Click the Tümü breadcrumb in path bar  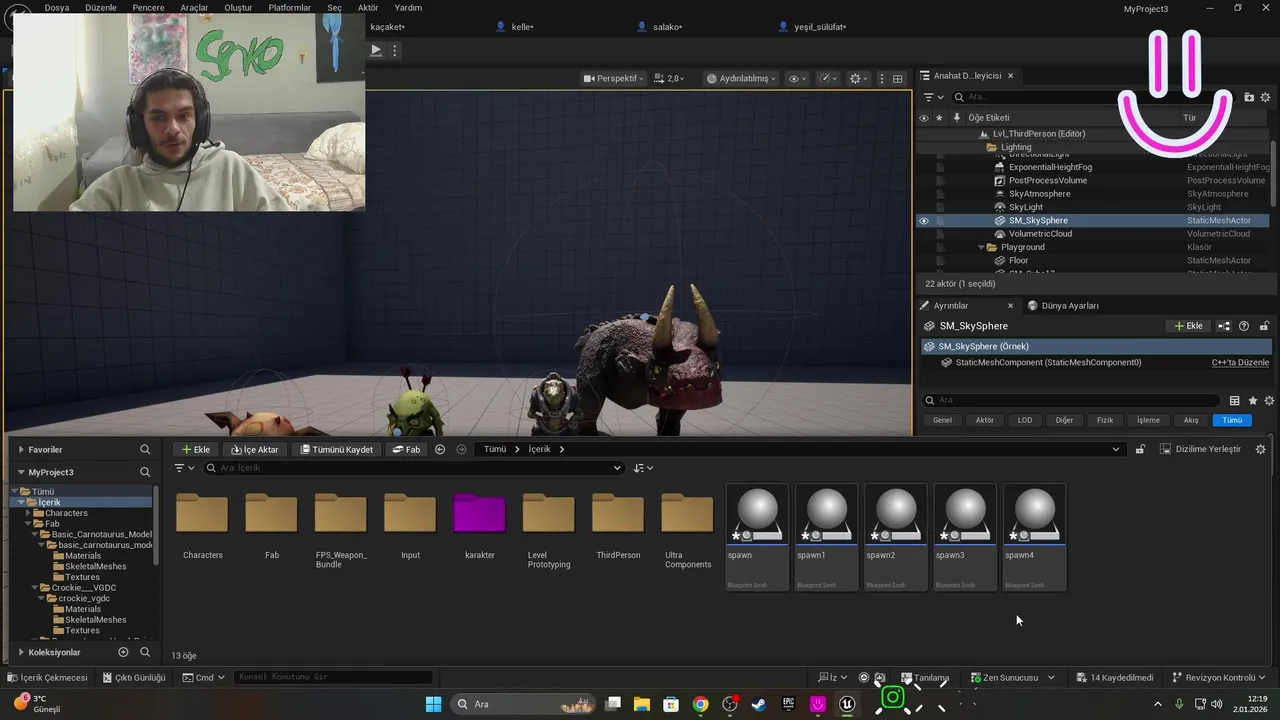495,450
